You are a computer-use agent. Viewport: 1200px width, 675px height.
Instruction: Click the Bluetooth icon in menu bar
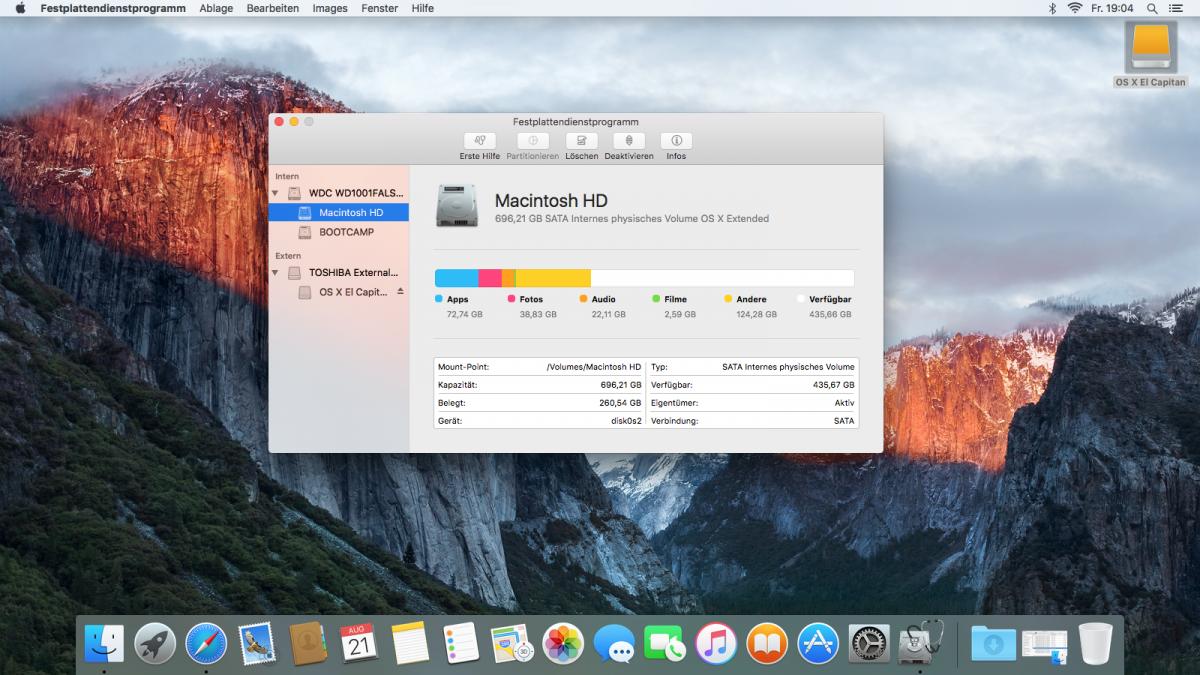pyautogui.click(x=1051, y=8)
